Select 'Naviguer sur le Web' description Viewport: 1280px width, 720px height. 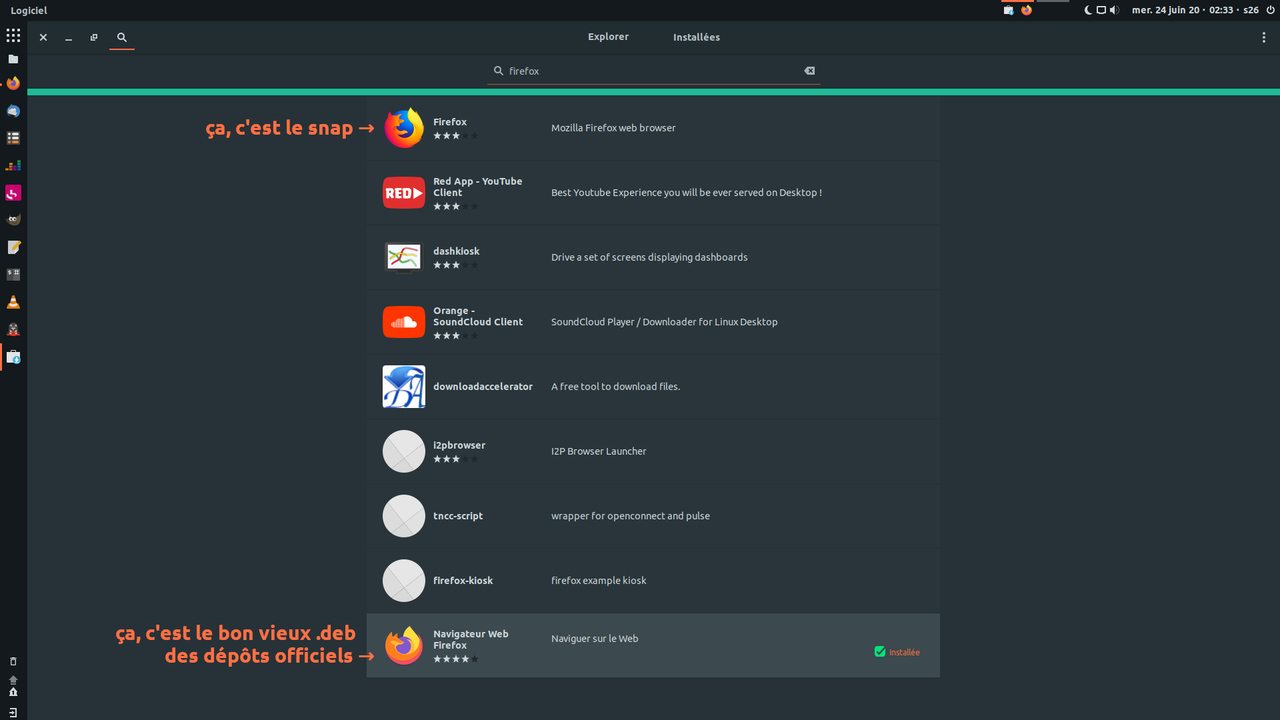click(594, 639)
